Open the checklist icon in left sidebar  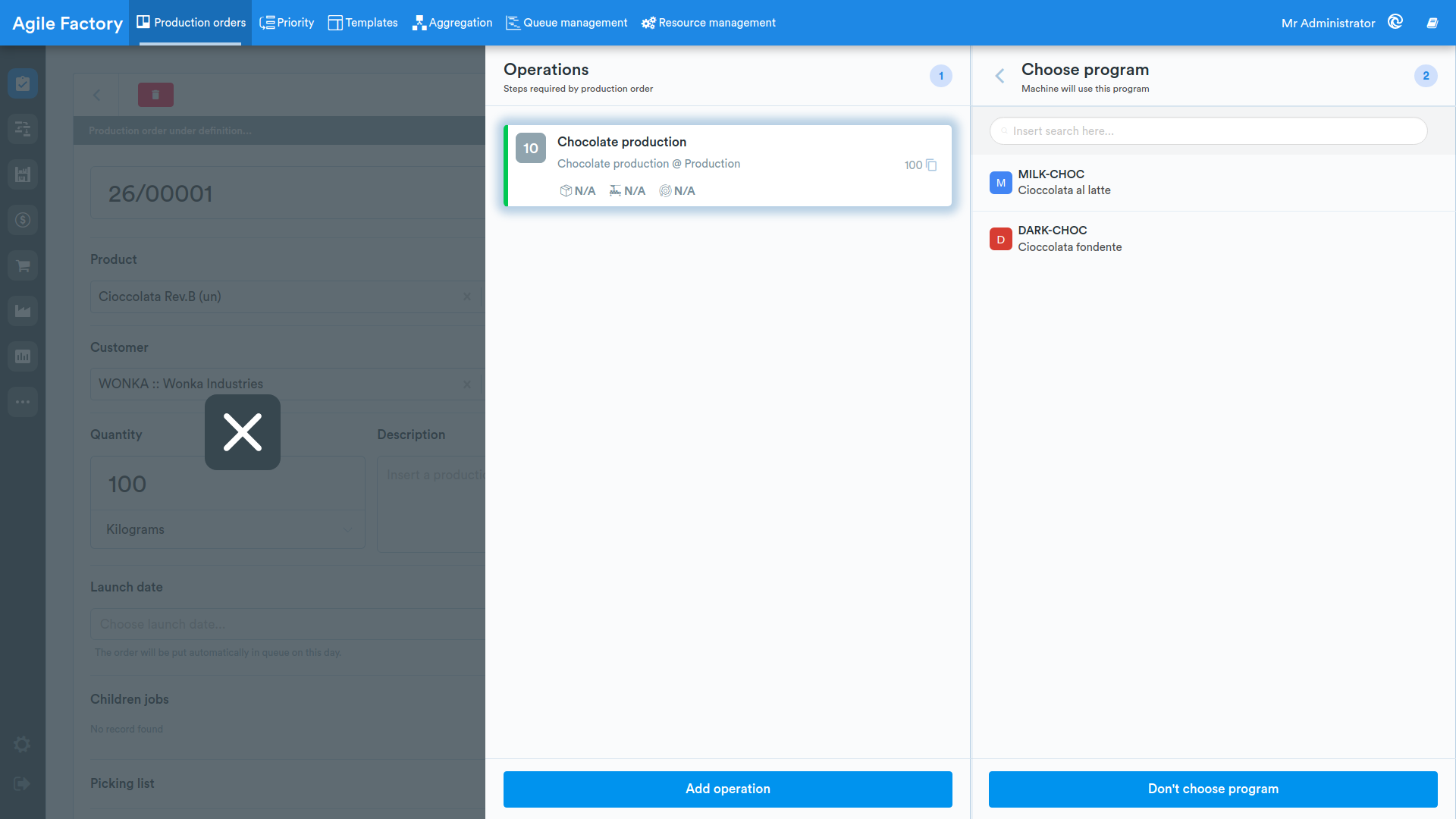coord(23,83)
